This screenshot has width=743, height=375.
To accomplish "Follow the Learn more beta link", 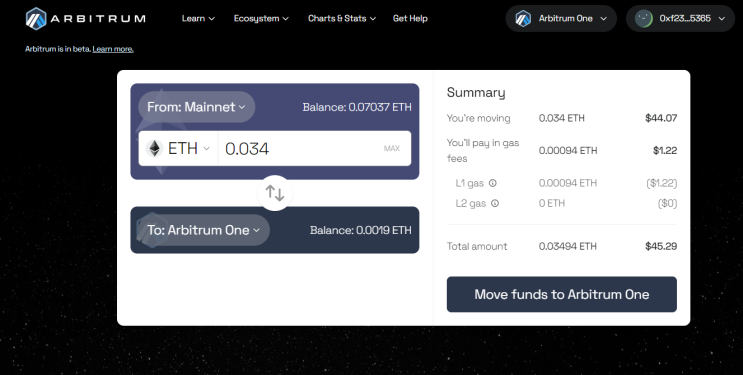I will click(113, 49).
